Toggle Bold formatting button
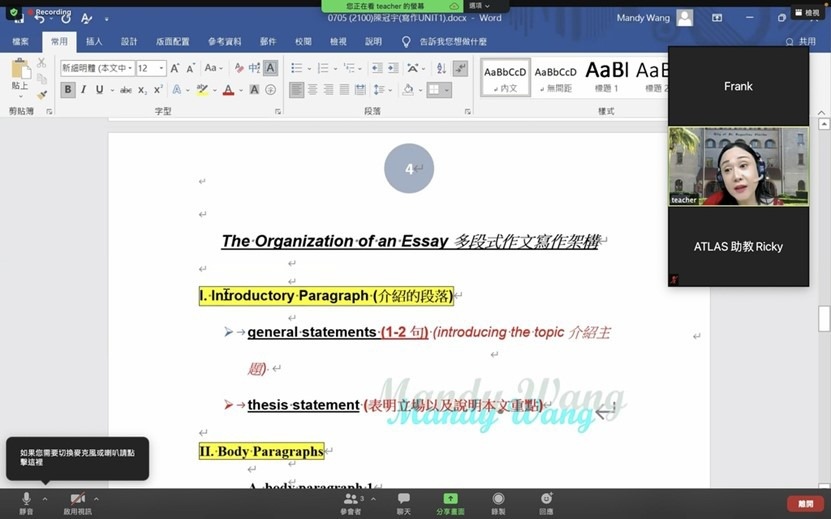The height and width of the screenshot is (519, 831). [x=68, y=90]
